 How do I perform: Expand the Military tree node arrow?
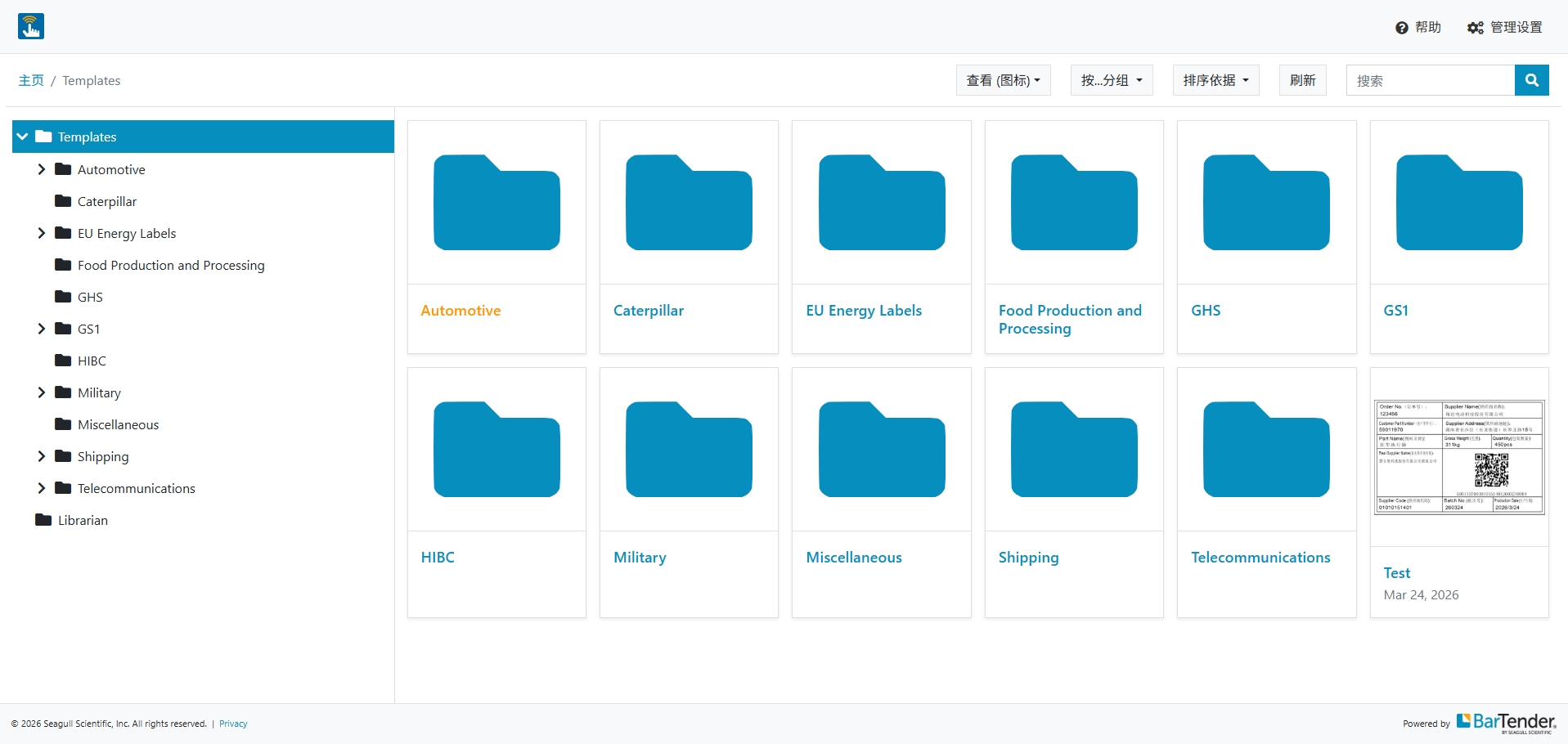tap(42, 392)
